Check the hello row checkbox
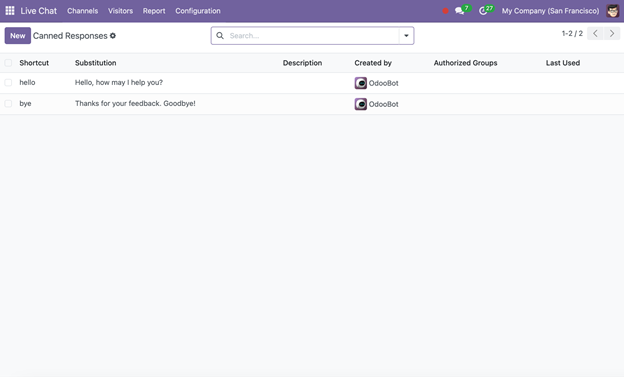 coord(8,82)
